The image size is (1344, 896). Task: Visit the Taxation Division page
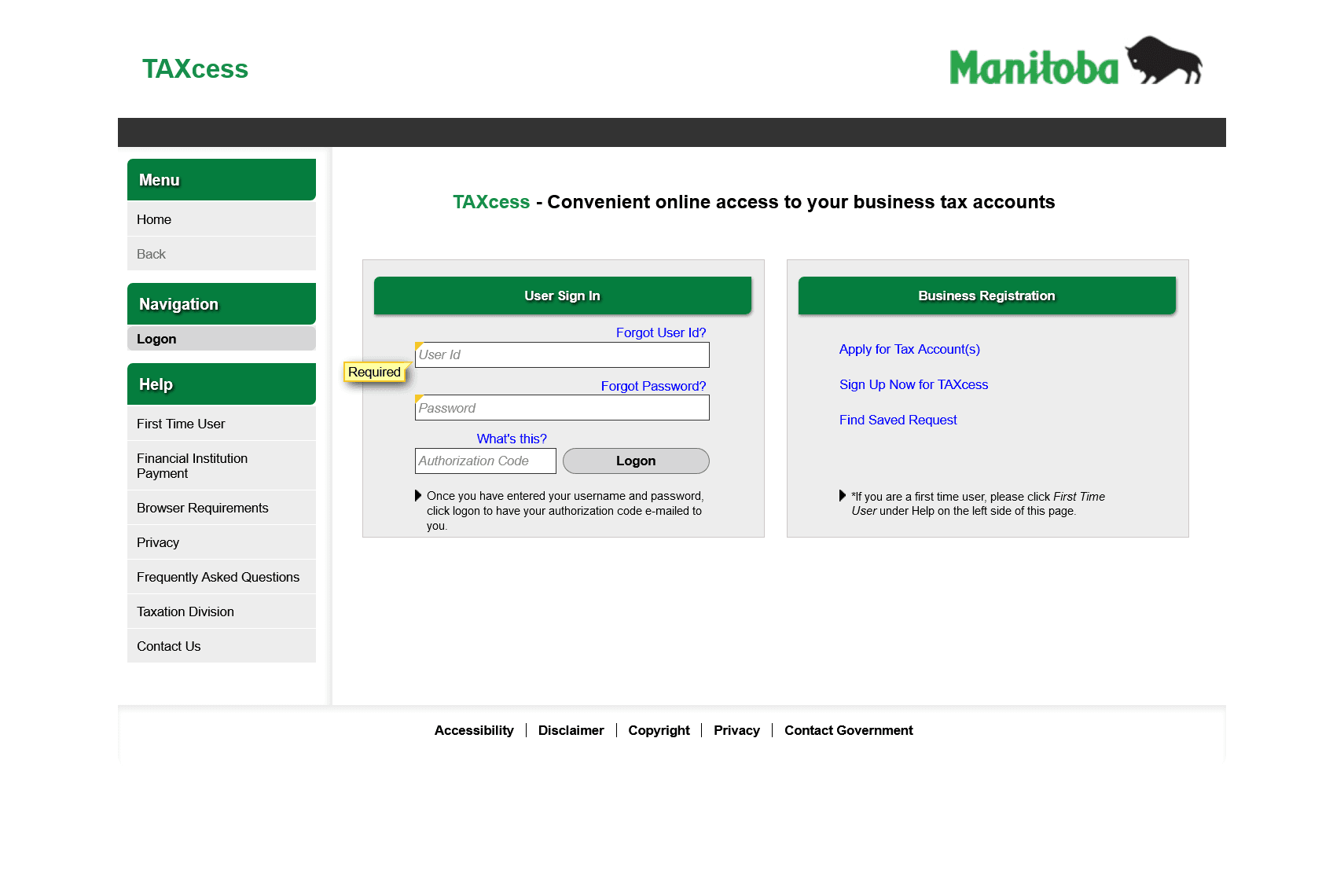(x=222, y=611)
